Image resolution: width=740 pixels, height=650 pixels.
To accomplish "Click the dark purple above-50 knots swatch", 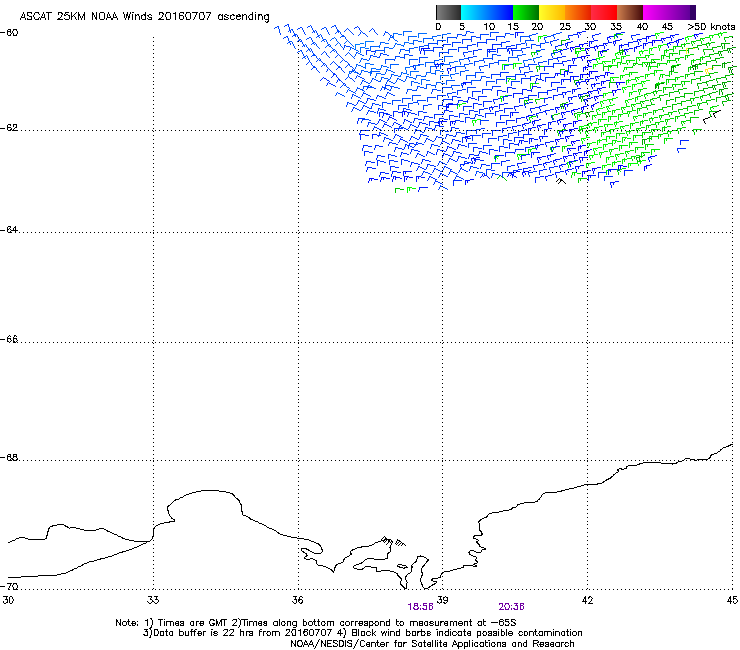I will pyautogui.click(x=693, y=12).
